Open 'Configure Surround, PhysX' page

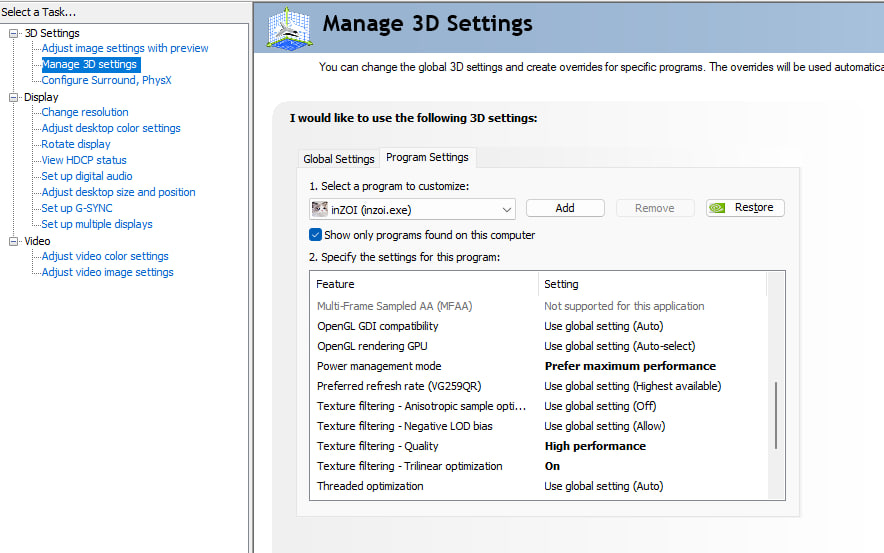106,80
